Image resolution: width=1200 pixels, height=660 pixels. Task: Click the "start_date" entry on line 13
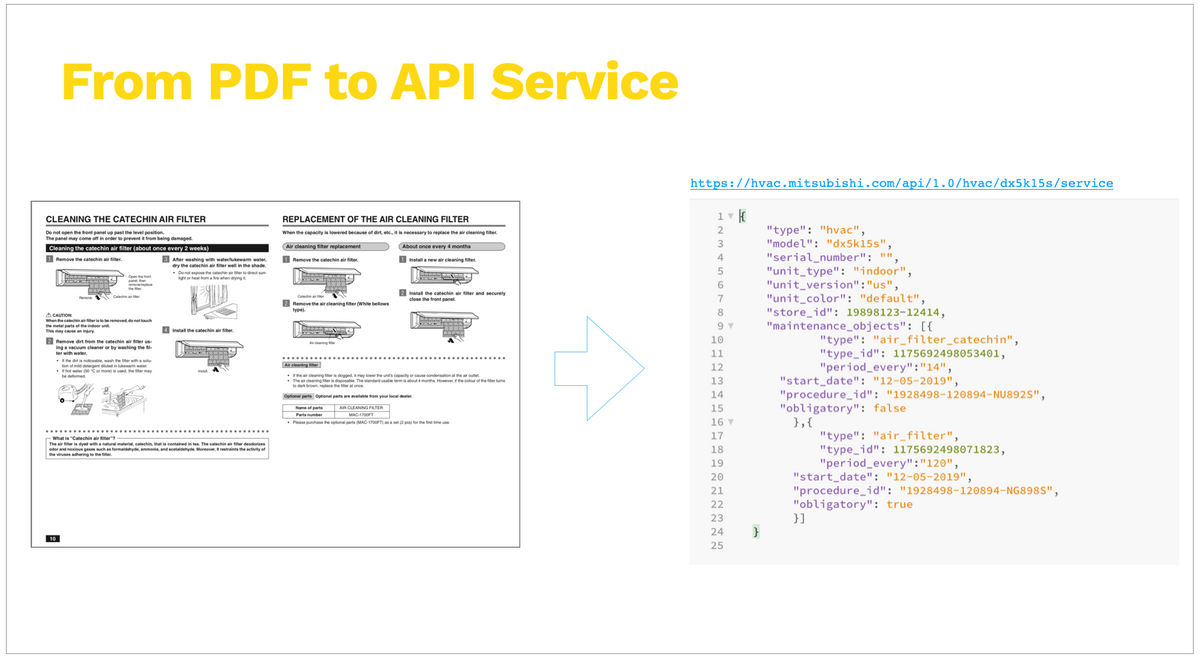[877, 381]
